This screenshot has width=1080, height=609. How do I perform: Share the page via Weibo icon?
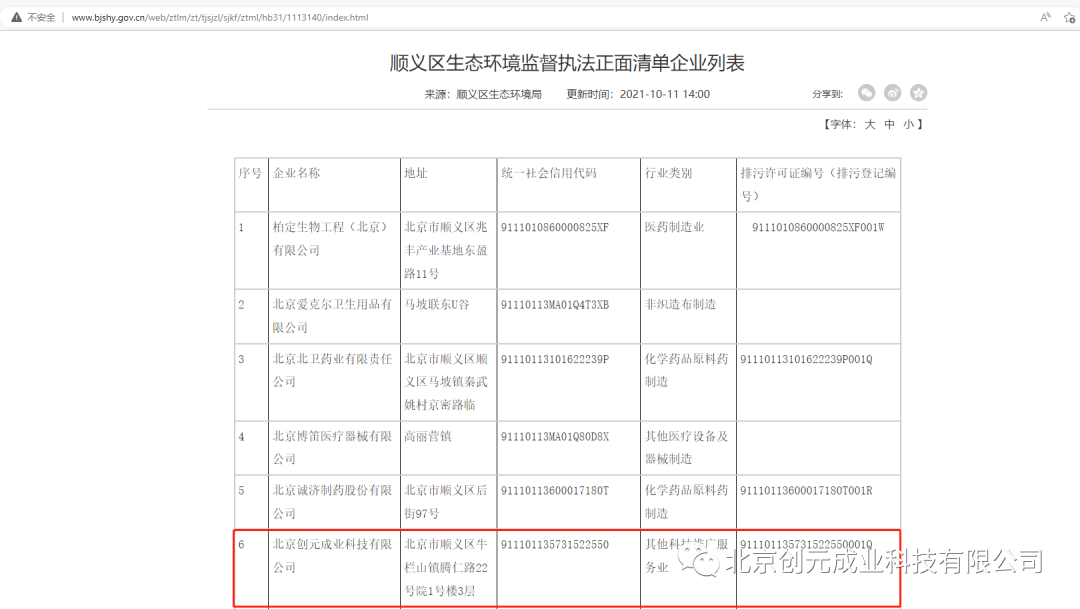(892, 93)
